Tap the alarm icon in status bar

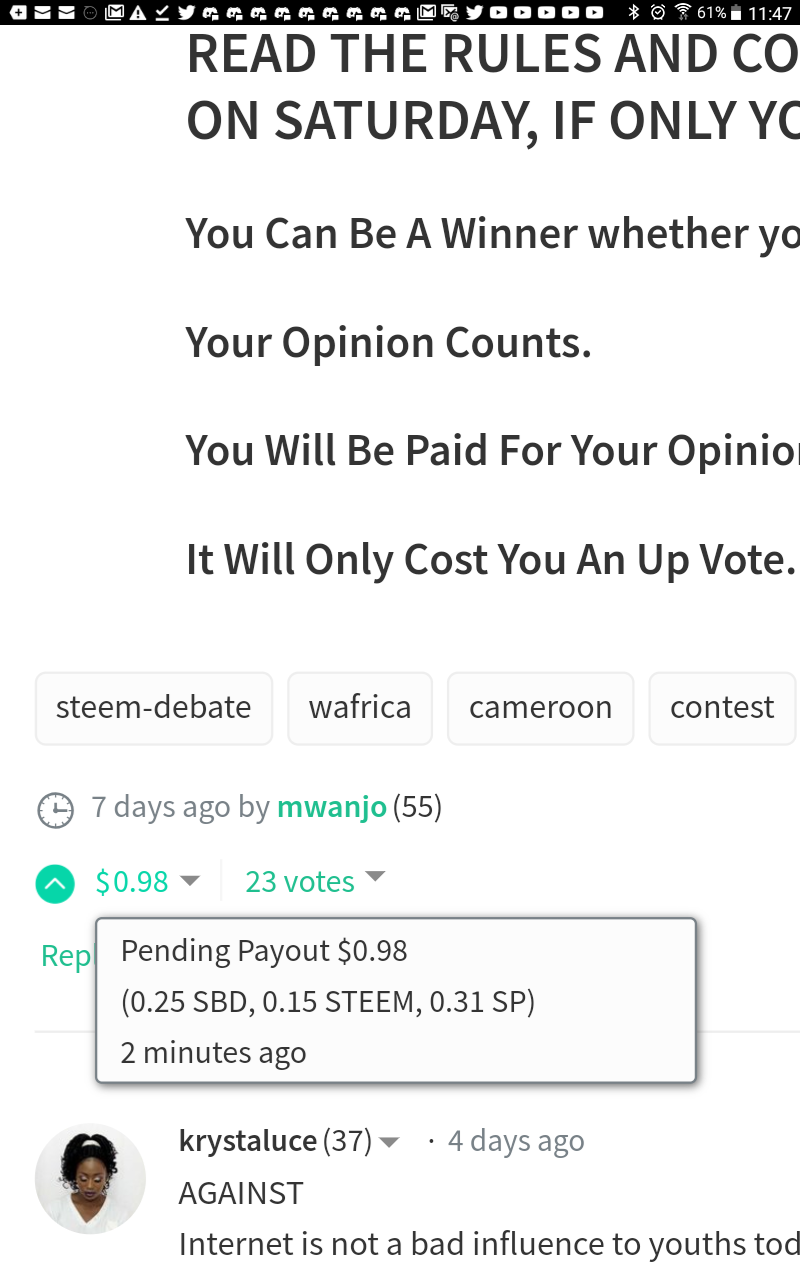click(x=658, y=13)
